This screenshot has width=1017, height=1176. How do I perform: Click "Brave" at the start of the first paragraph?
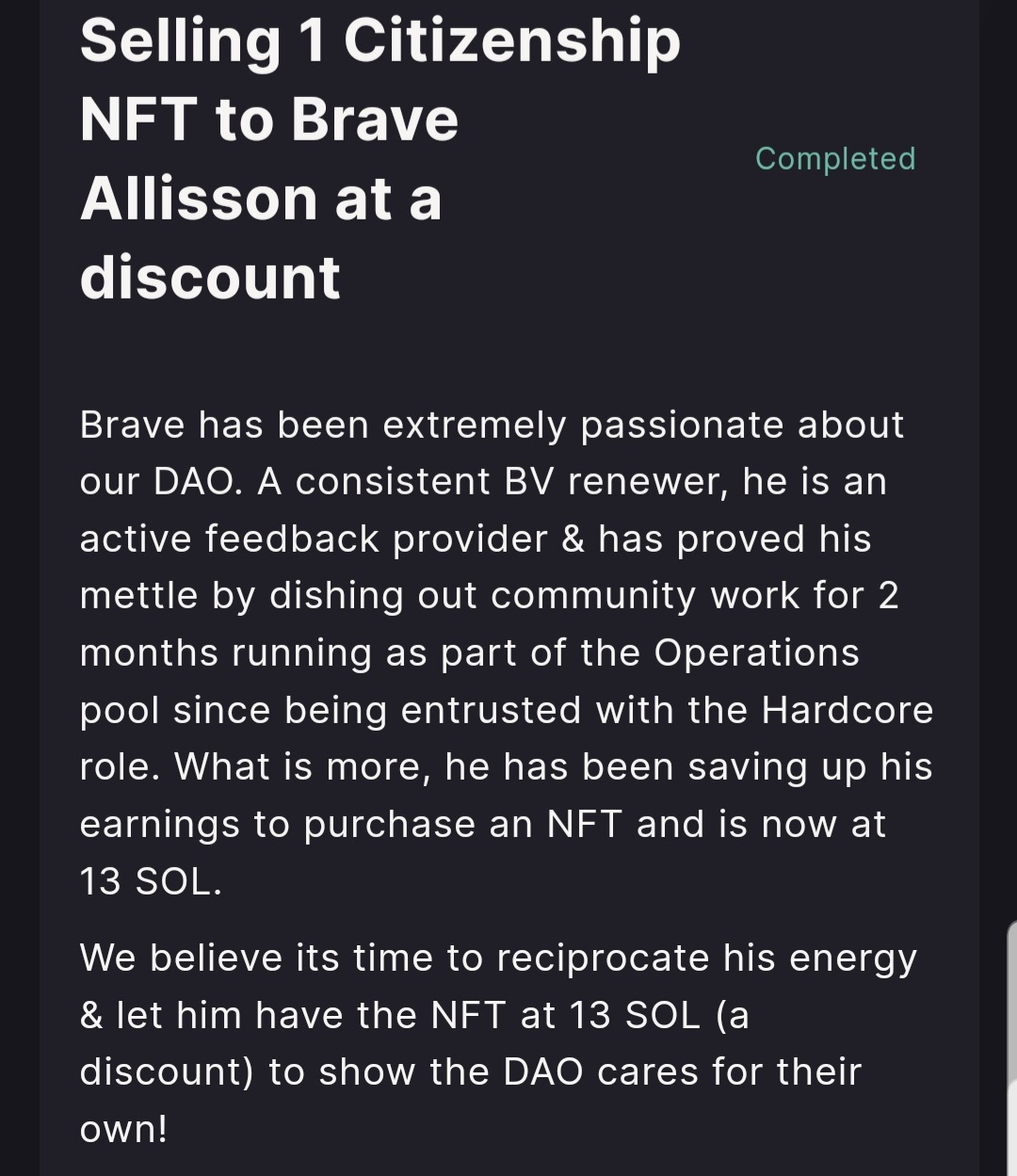132,425
